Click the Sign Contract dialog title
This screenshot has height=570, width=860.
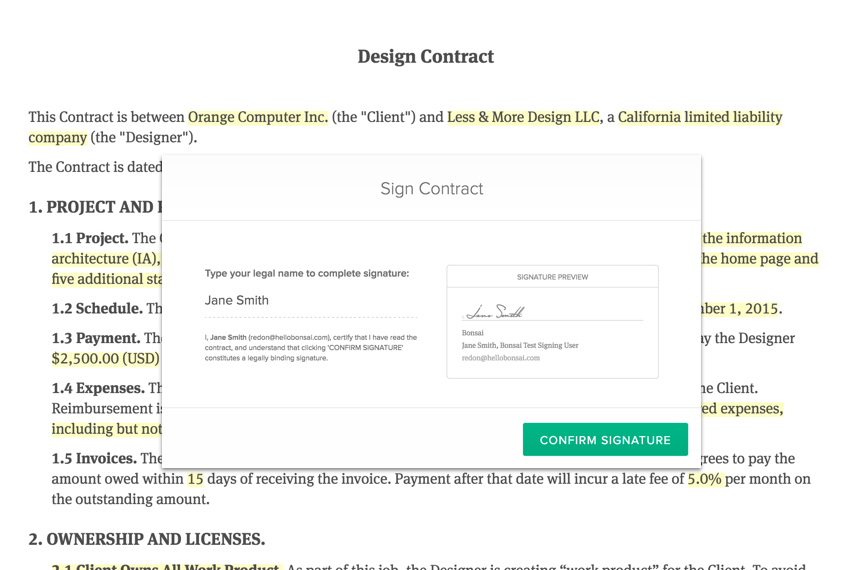[431, 188]
